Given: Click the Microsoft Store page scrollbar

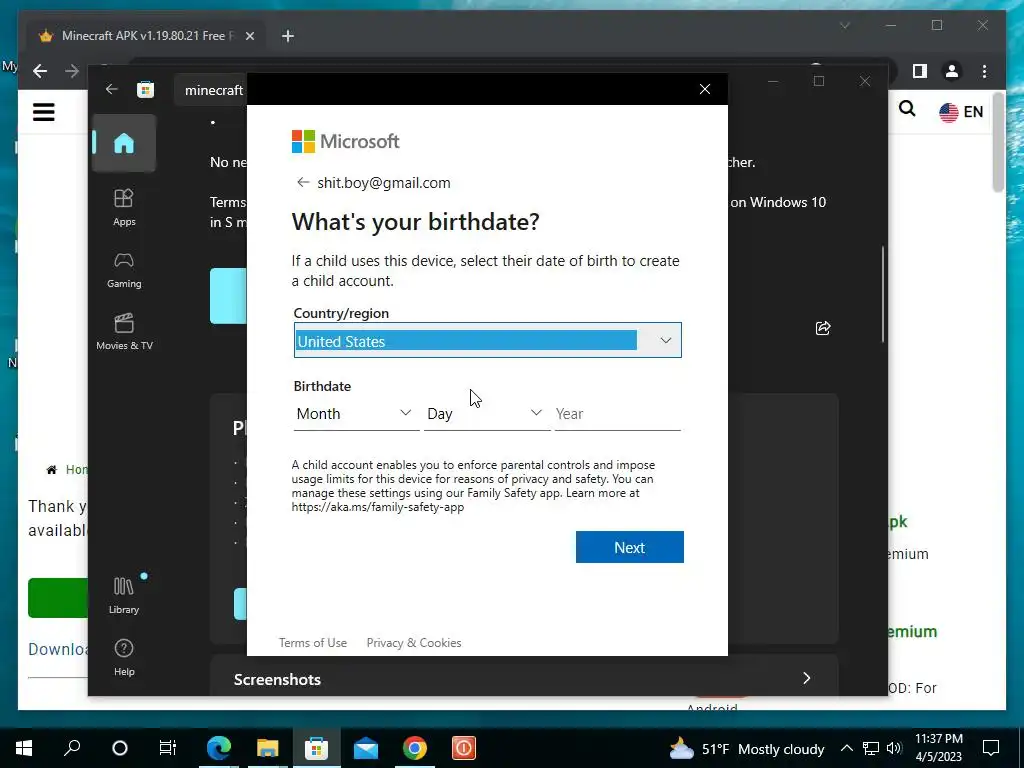Looking at the screenshot, I should coord(883,294).
